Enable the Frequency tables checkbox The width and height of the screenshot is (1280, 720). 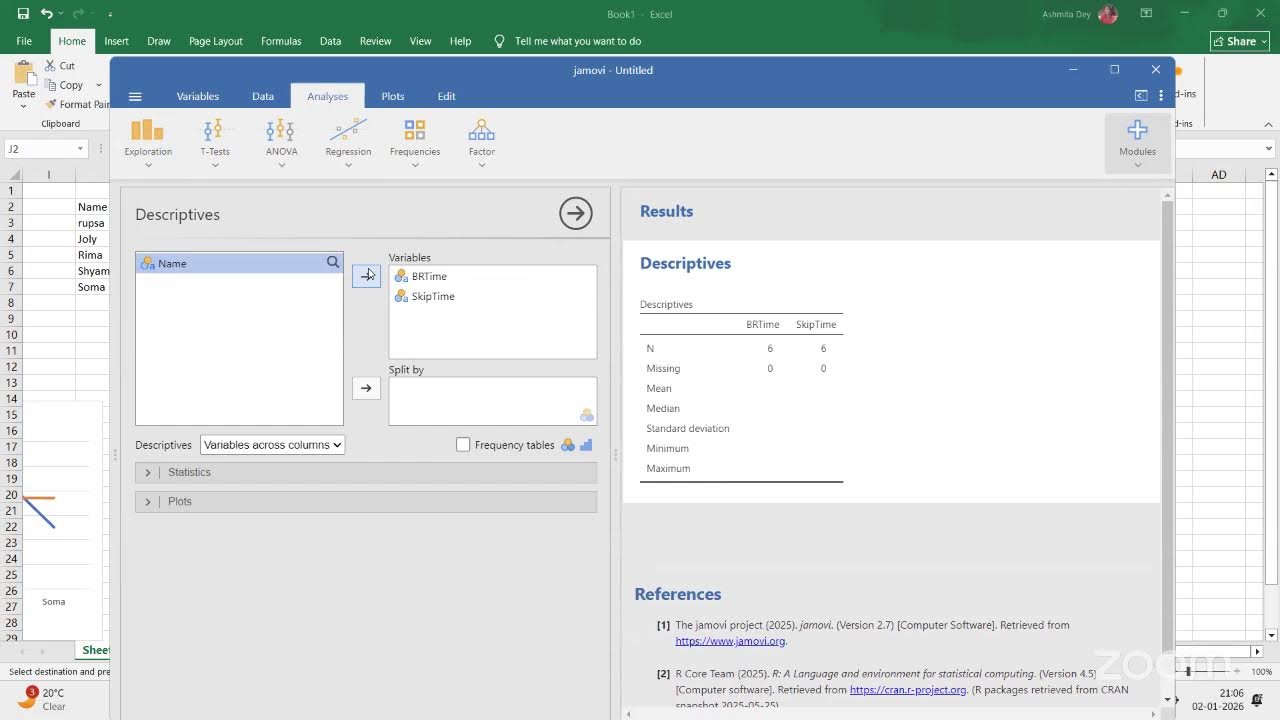tap(463, 445)
